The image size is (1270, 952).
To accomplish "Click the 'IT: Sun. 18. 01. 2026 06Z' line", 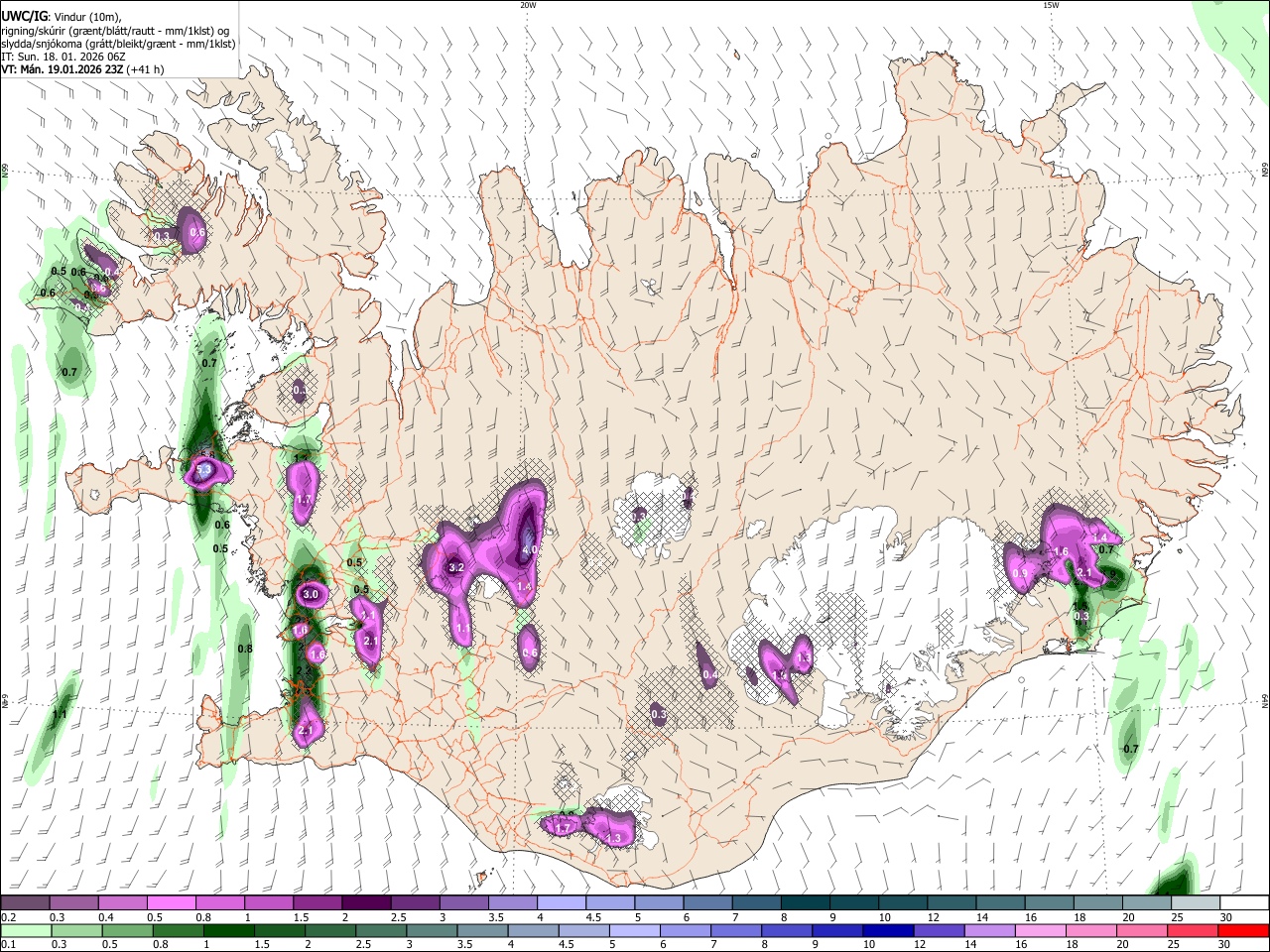I will click(63, 57).
